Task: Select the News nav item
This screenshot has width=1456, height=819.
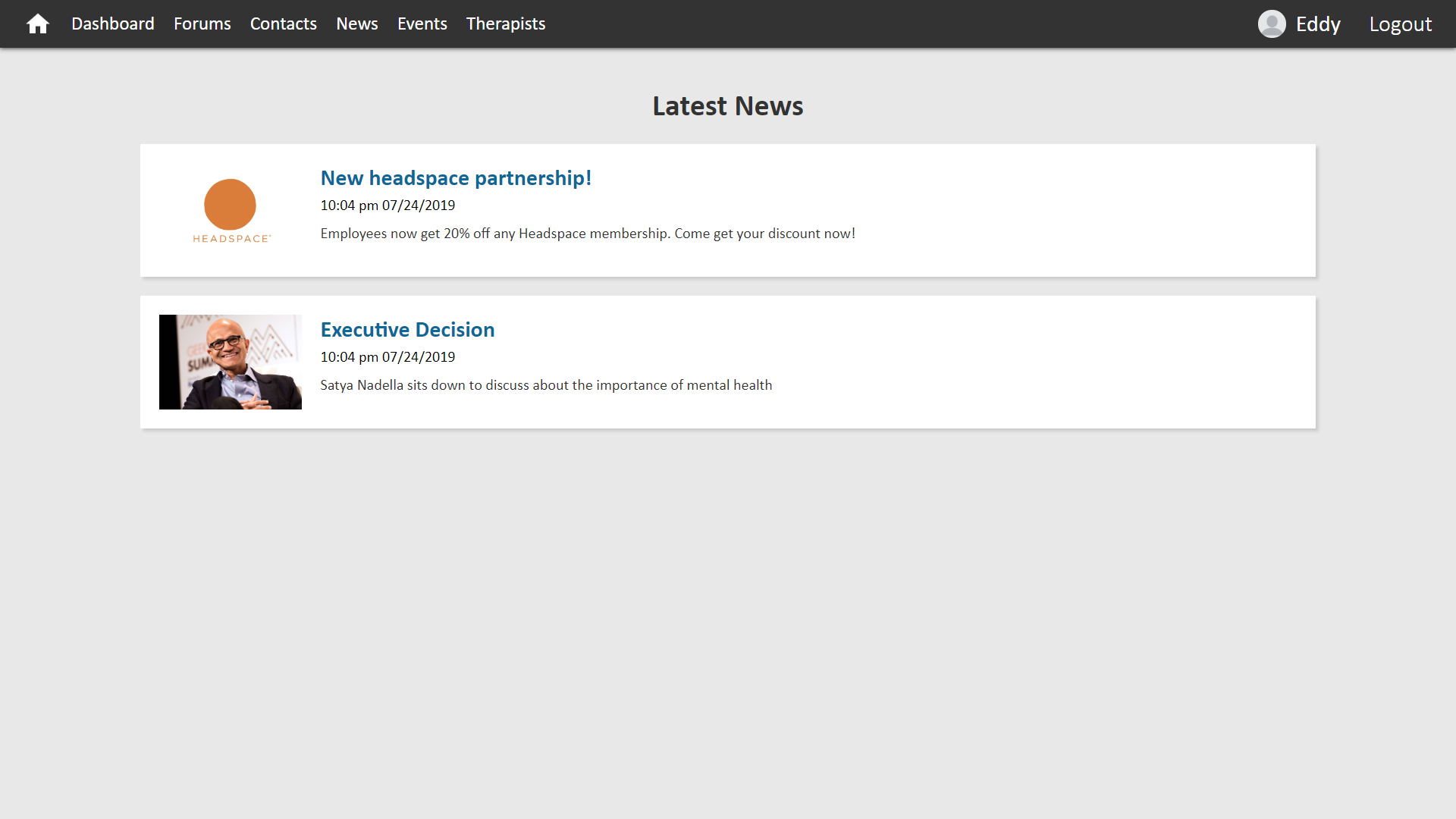Action: tap(356, 24)
